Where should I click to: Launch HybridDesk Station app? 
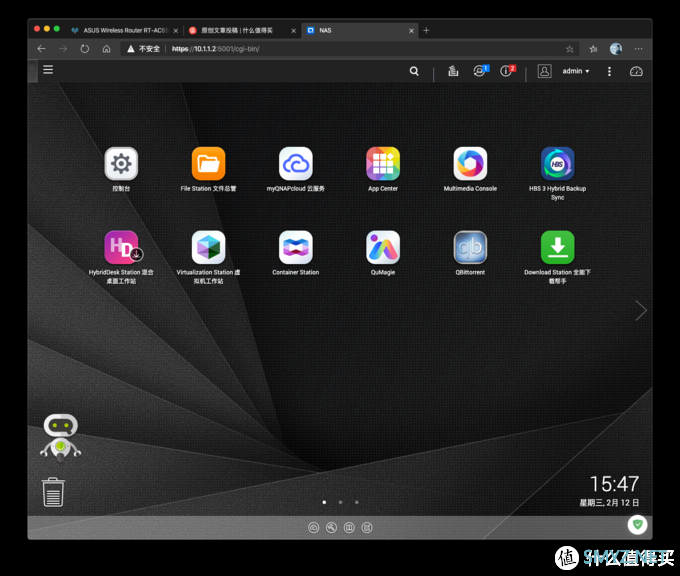[x=121, y=248]
